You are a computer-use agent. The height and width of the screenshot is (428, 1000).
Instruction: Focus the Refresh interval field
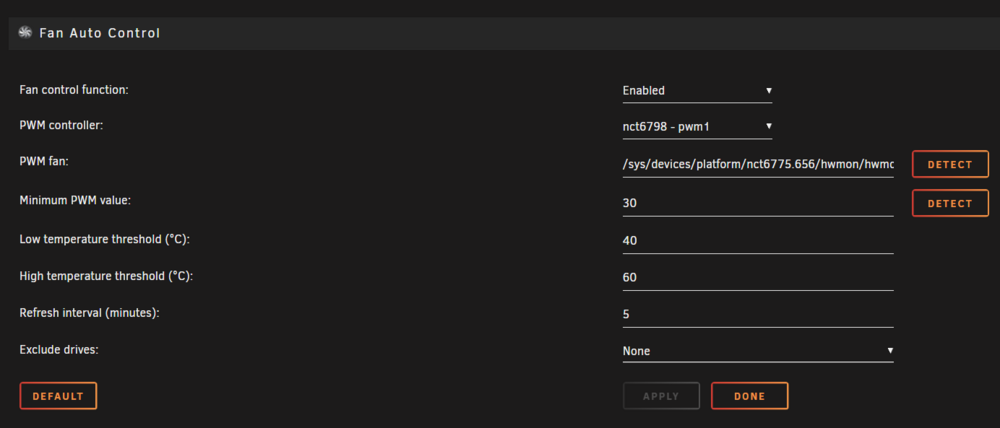click(758, 315)
